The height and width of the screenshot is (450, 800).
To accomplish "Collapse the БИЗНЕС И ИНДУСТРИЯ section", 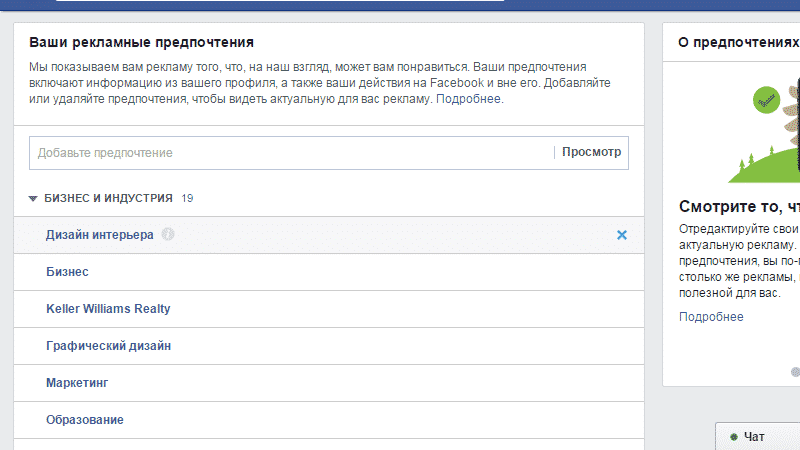I will pos(33,198).
